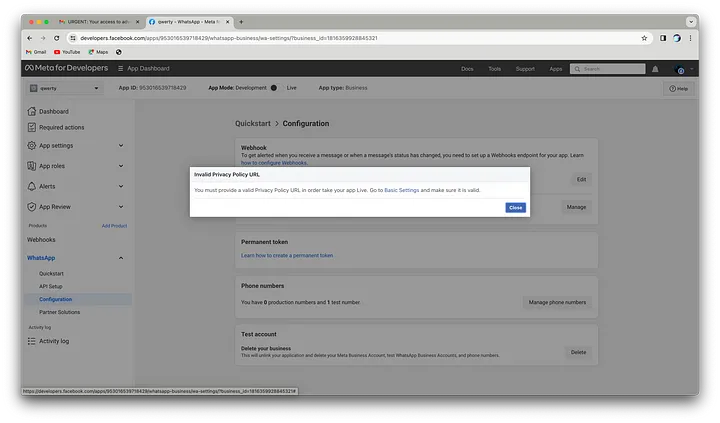Expand the Alerts chevron
This screenshot has width=720, height=423.
pyautogui.click(x=121, y=186)
